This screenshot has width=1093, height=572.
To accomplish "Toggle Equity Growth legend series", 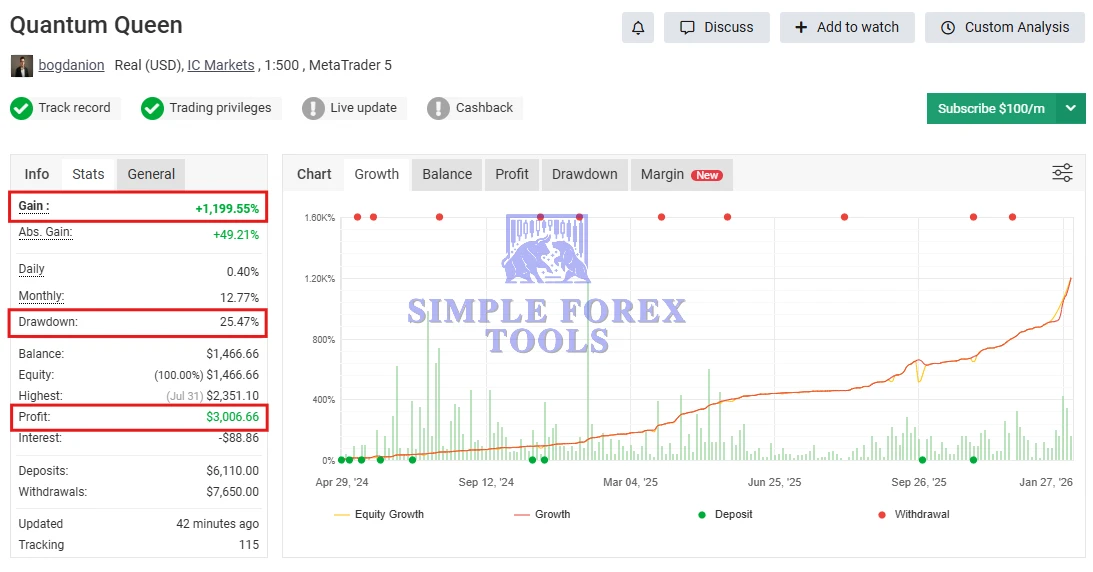I will point(379,514).
